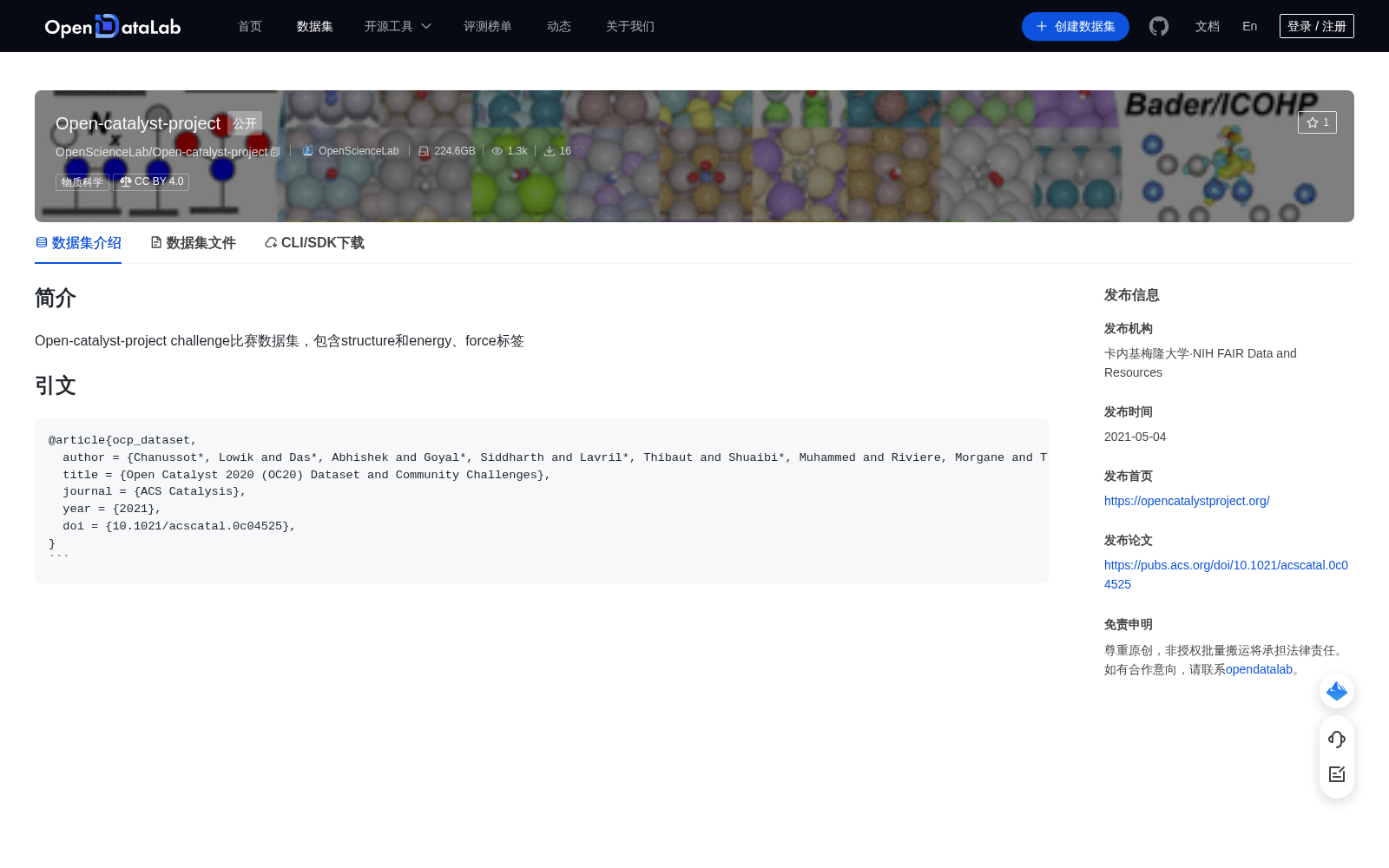Click the 224.6GB dataset size icon
The image size is (1389, 868).
click(424, 151)
